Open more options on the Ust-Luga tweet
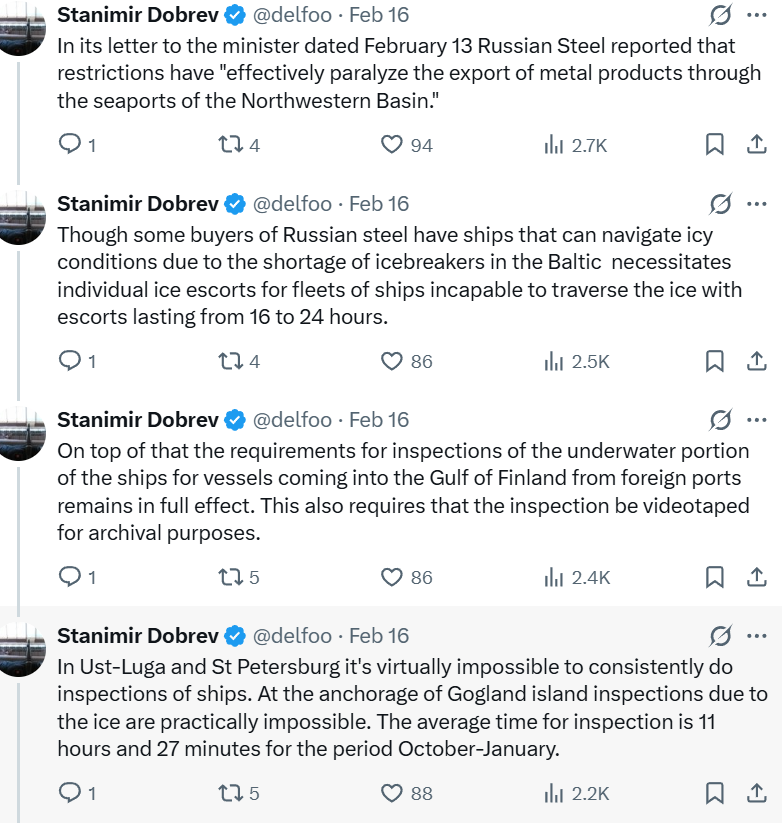Image resolution: width=782 pixels, height=823 pixels. coord(757,636)
